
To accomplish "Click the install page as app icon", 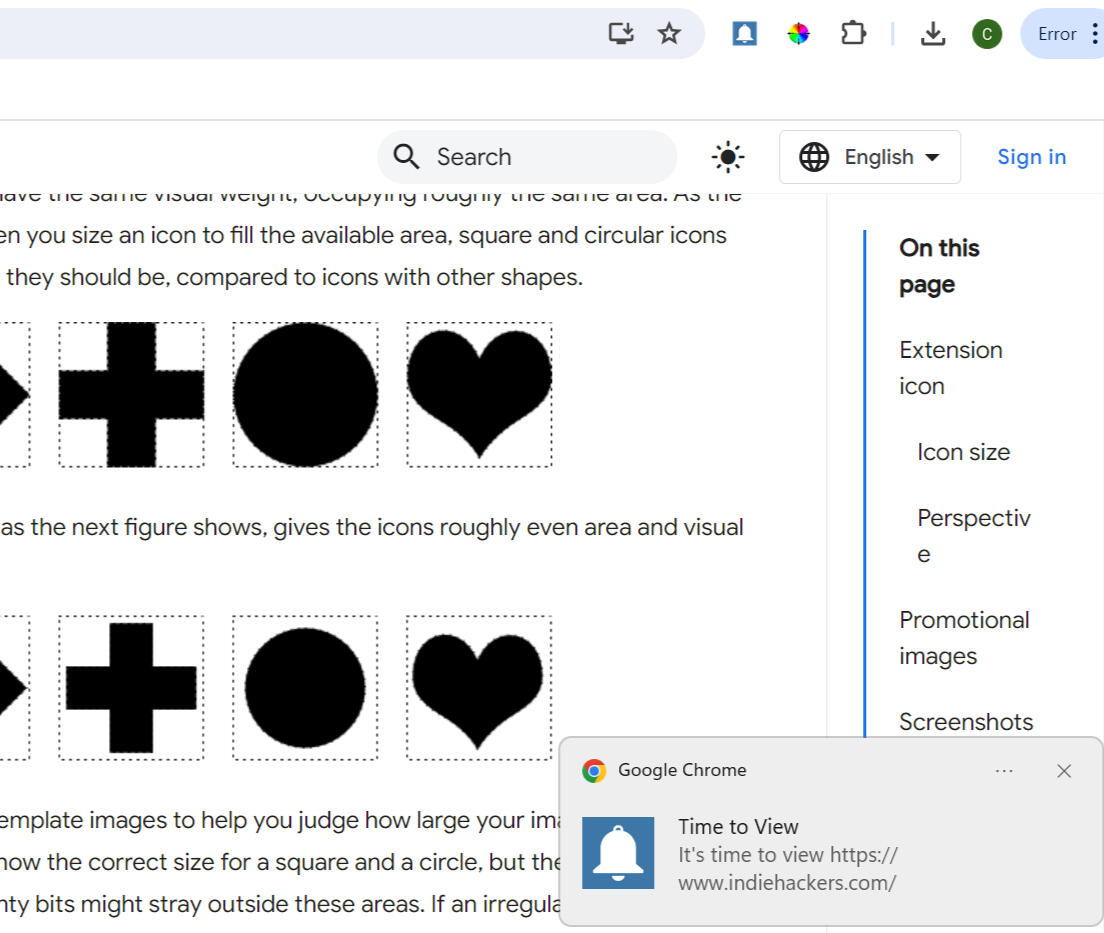I will point(621,33).
